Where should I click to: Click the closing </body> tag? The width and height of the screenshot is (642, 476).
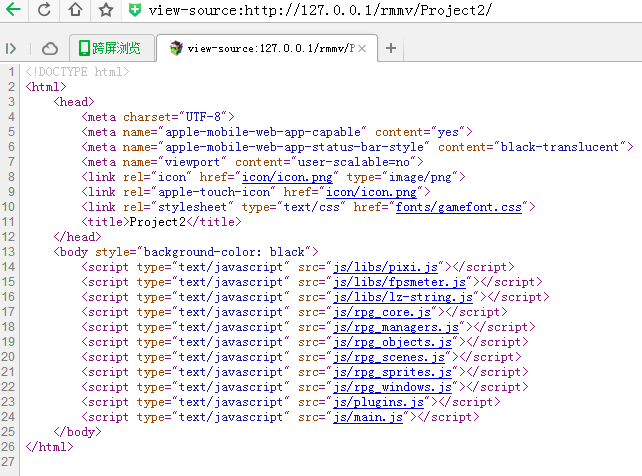[x=77, y=432]
